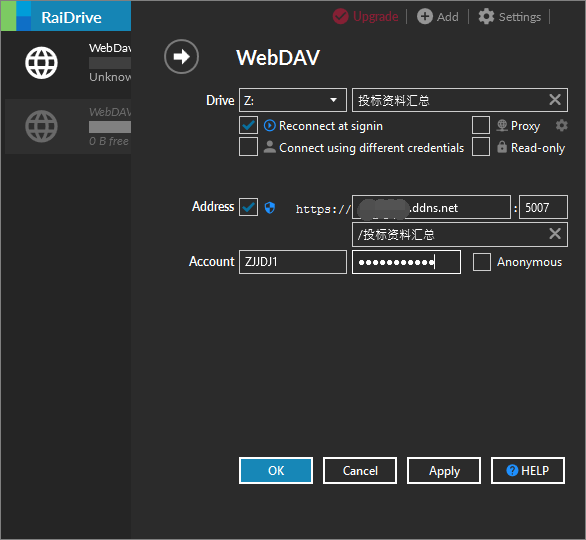586x540 pixels.
Task: Click the Unknown status text in sidebar
Action: tap(110, 77)
